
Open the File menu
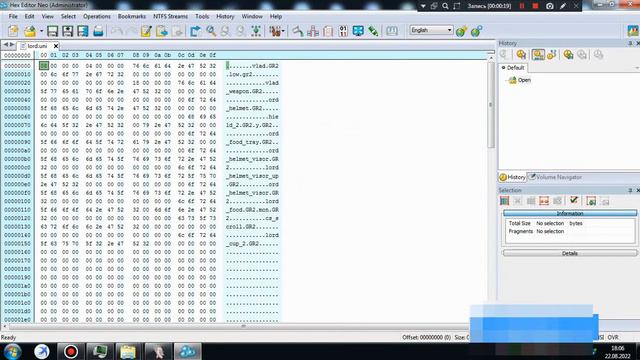(x=13, y=16)
